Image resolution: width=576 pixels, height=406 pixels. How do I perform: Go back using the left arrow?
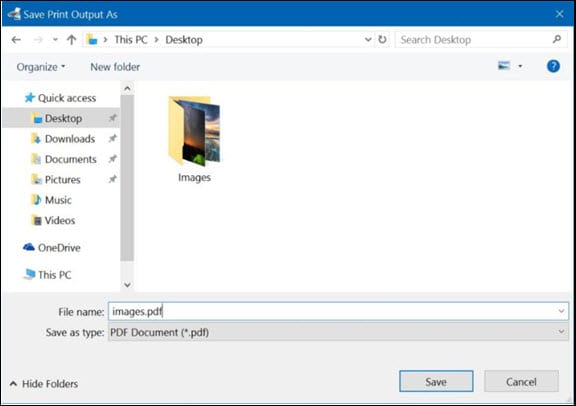coord(16,40)
